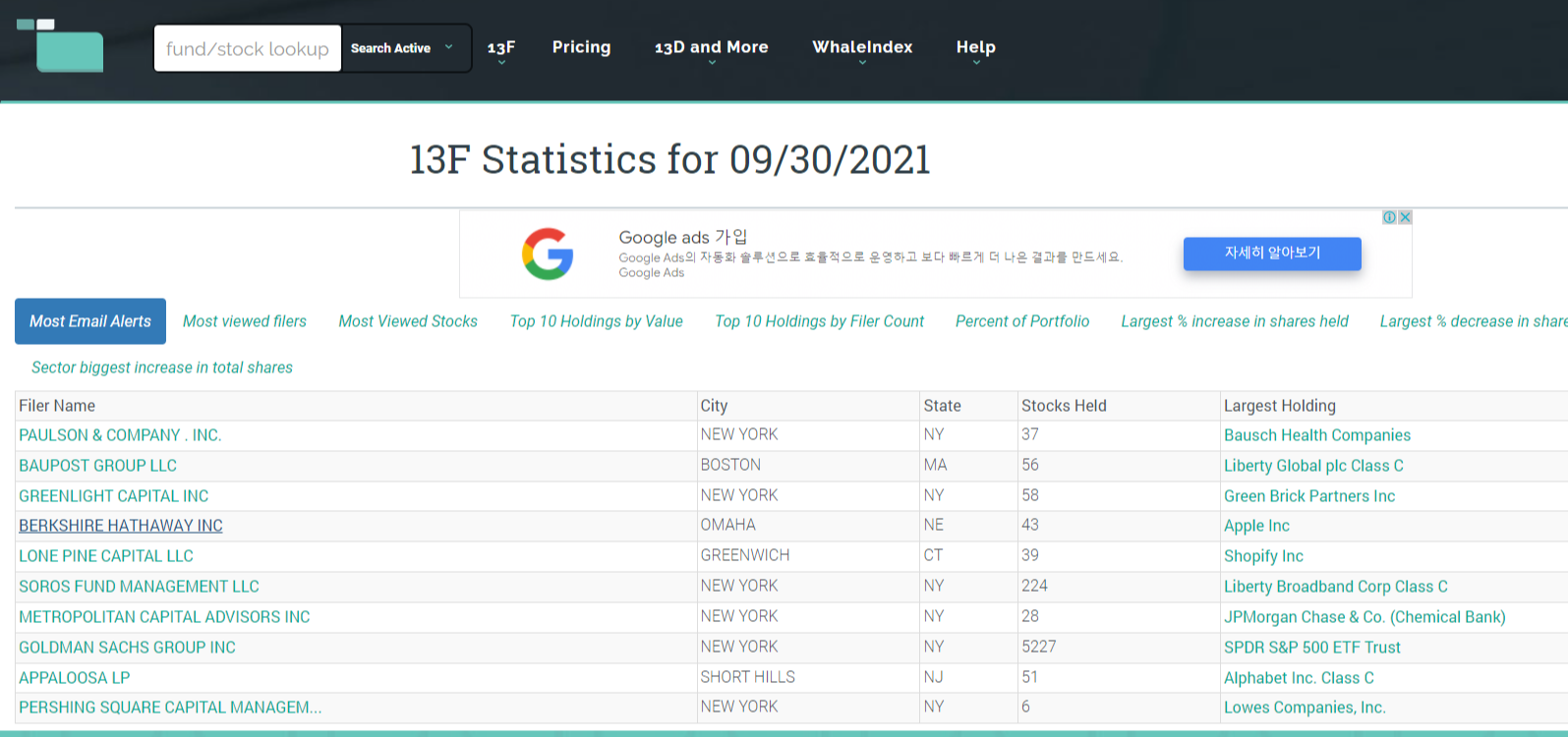
Task: Open Largest % decrease in shares tab
Action: pyautogui.click(x=1474, y=321)
